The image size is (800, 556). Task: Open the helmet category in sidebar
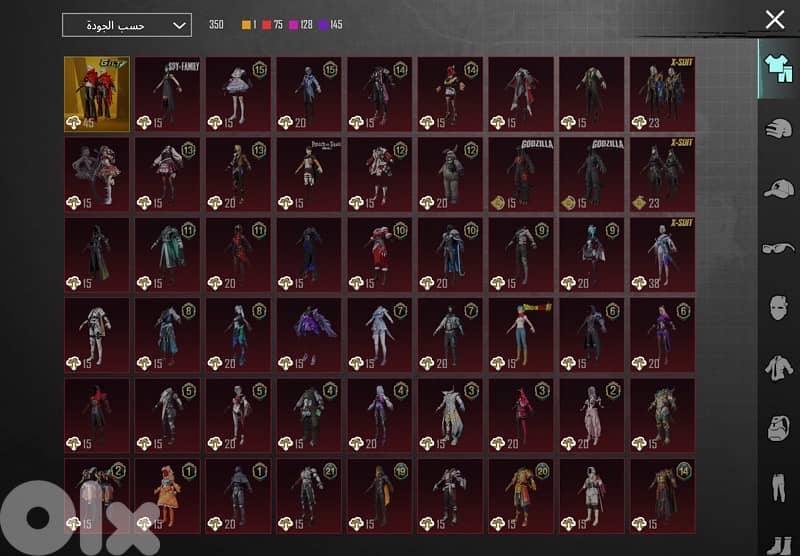(777, 129)
